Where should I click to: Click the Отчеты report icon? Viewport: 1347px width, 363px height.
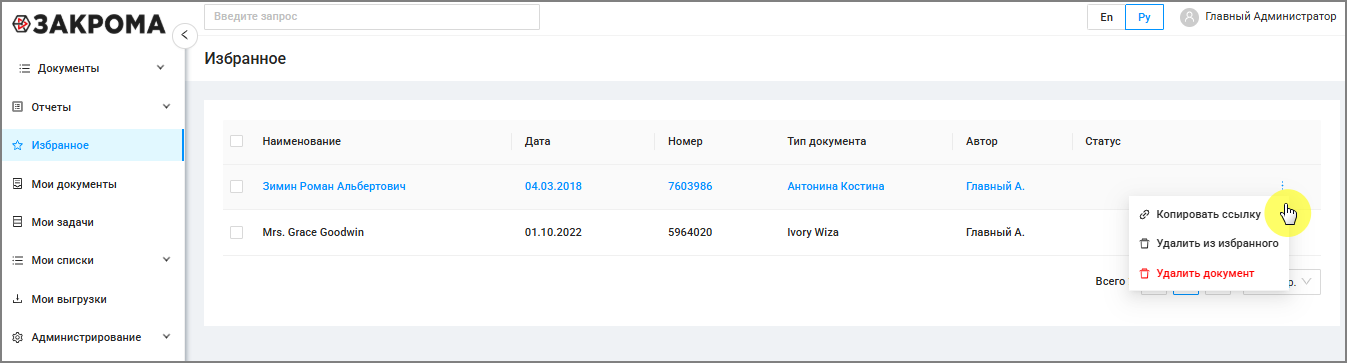[17, 106]
